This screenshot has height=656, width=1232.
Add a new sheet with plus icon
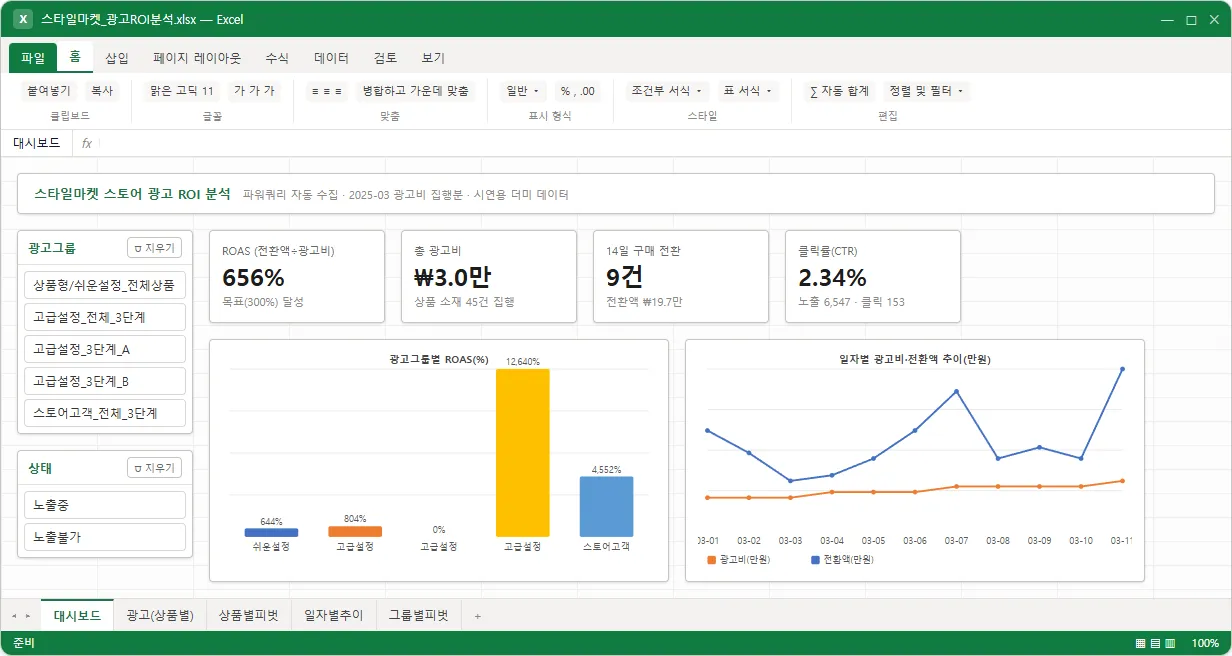coord(477,616)
